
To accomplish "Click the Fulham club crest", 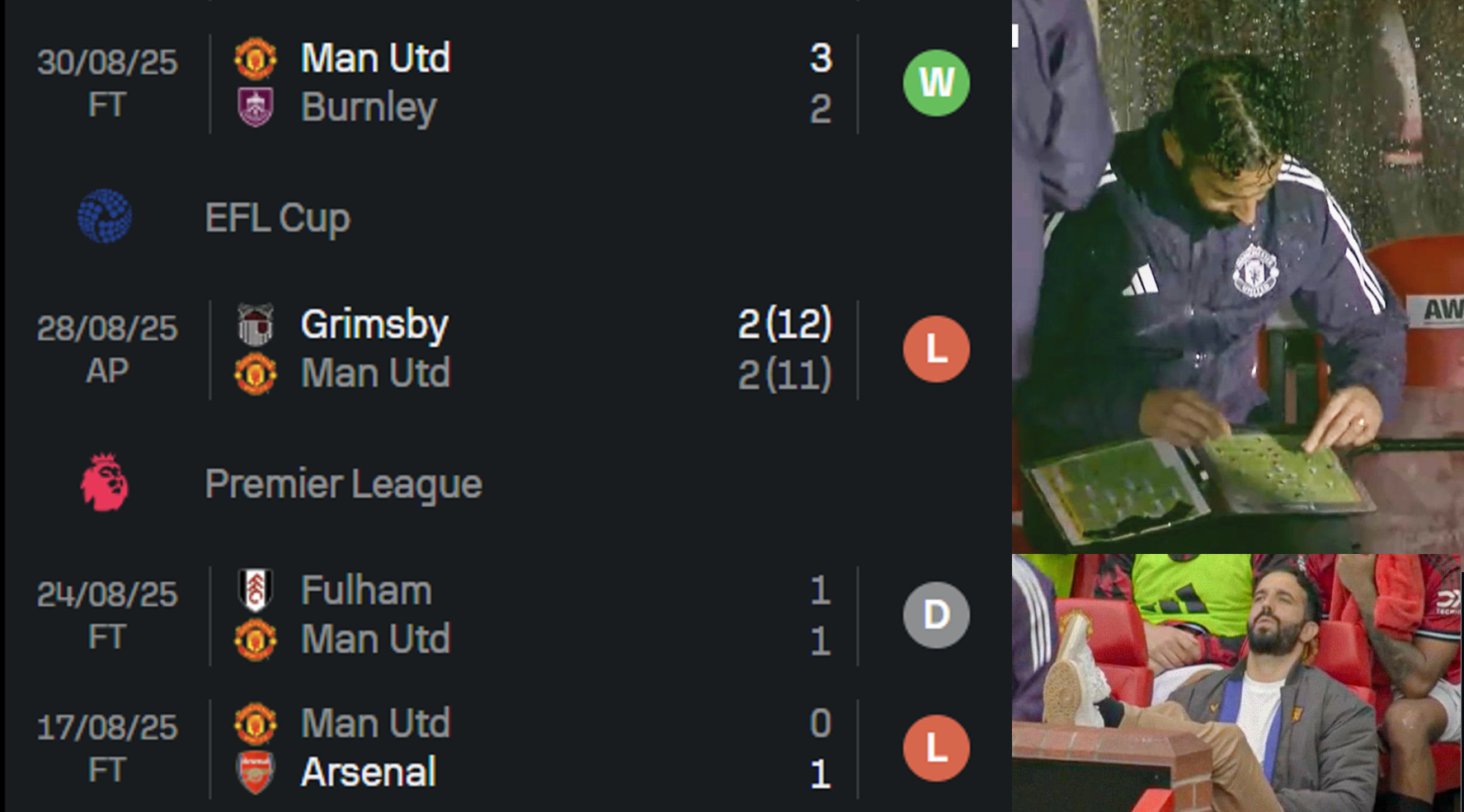I will (255, 590).
